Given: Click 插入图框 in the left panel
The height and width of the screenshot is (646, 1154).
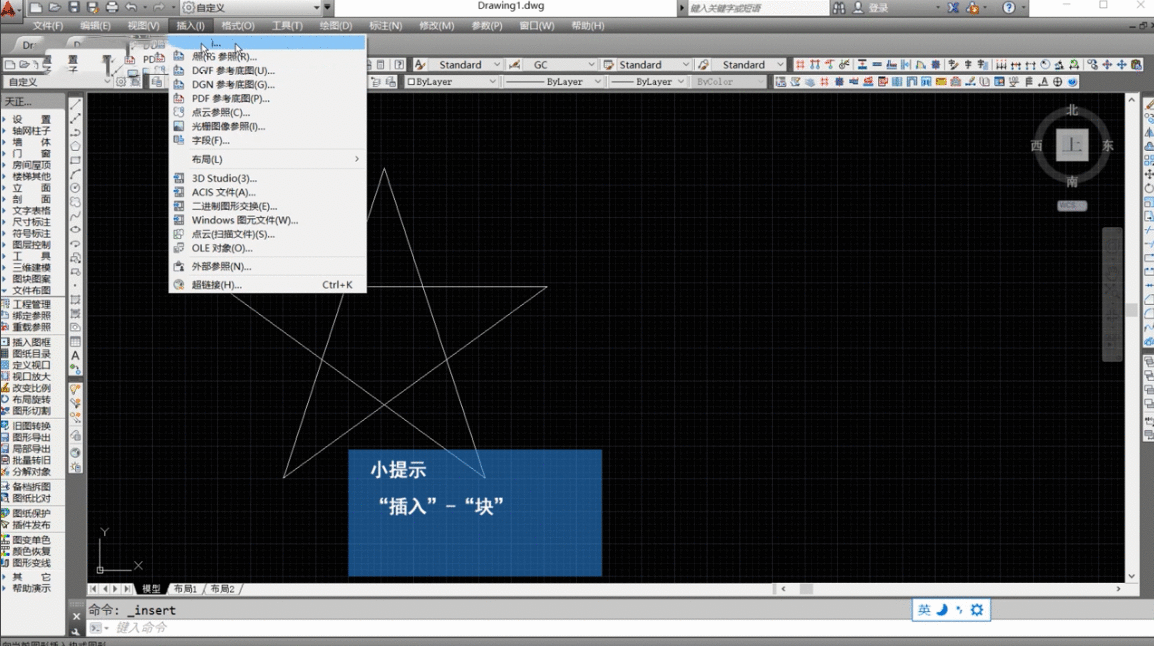Looking at the screenshot, I should [x=31, y=342].
